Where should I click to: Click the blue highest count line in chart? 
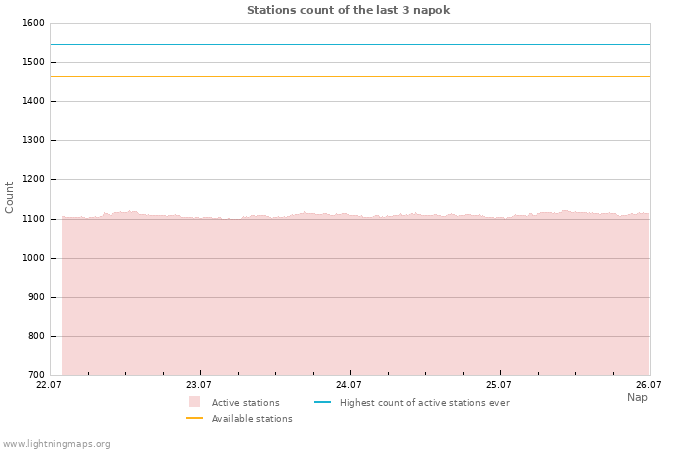pyautogui.click(x=350, y=45)
